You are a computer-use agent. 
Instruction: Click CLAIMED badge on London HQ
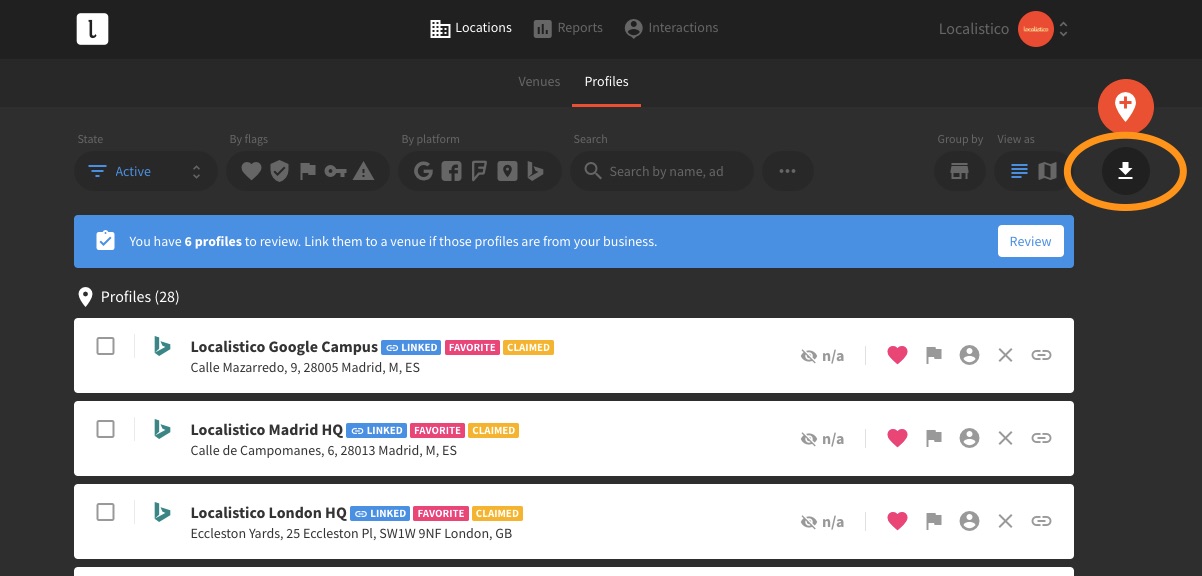[x=497, y=514]
